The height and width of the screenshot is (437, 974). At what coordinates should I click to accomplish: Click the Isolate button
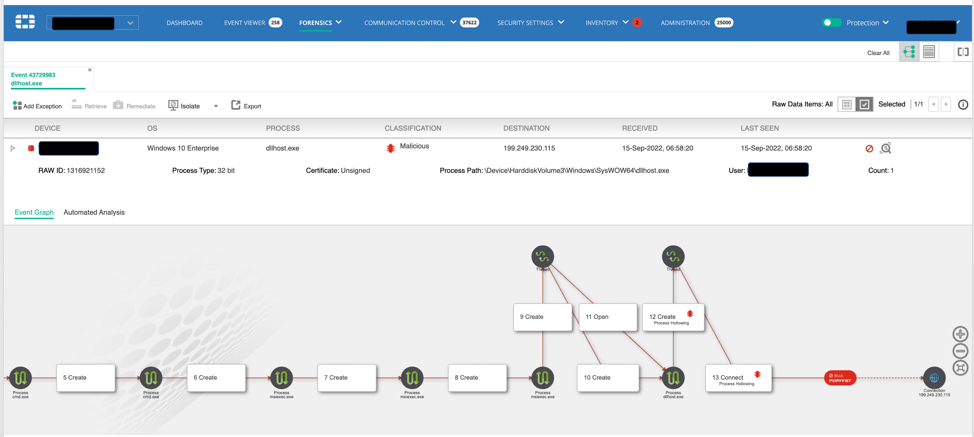point(184,106)
